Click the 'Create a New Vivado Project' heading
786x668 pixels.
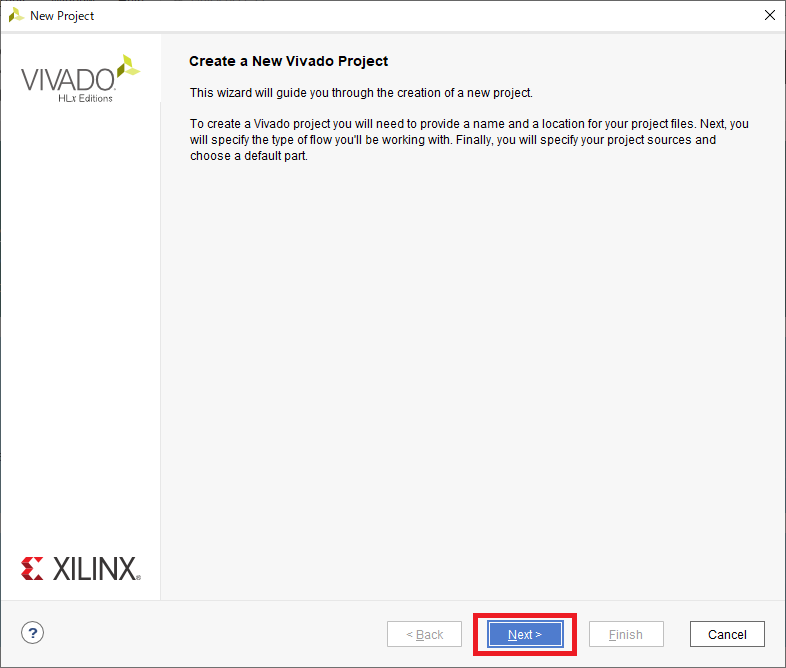pyautogui.click(x=289, y=61)
